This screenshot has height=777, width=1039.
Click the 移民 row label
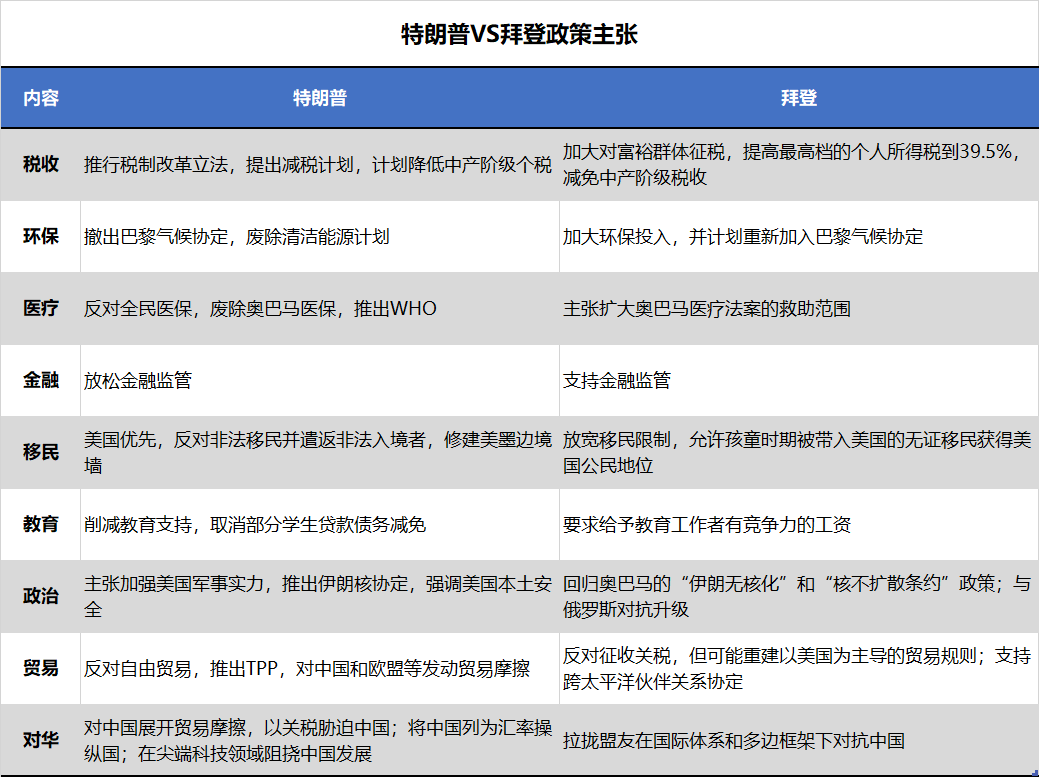[41, 452]
